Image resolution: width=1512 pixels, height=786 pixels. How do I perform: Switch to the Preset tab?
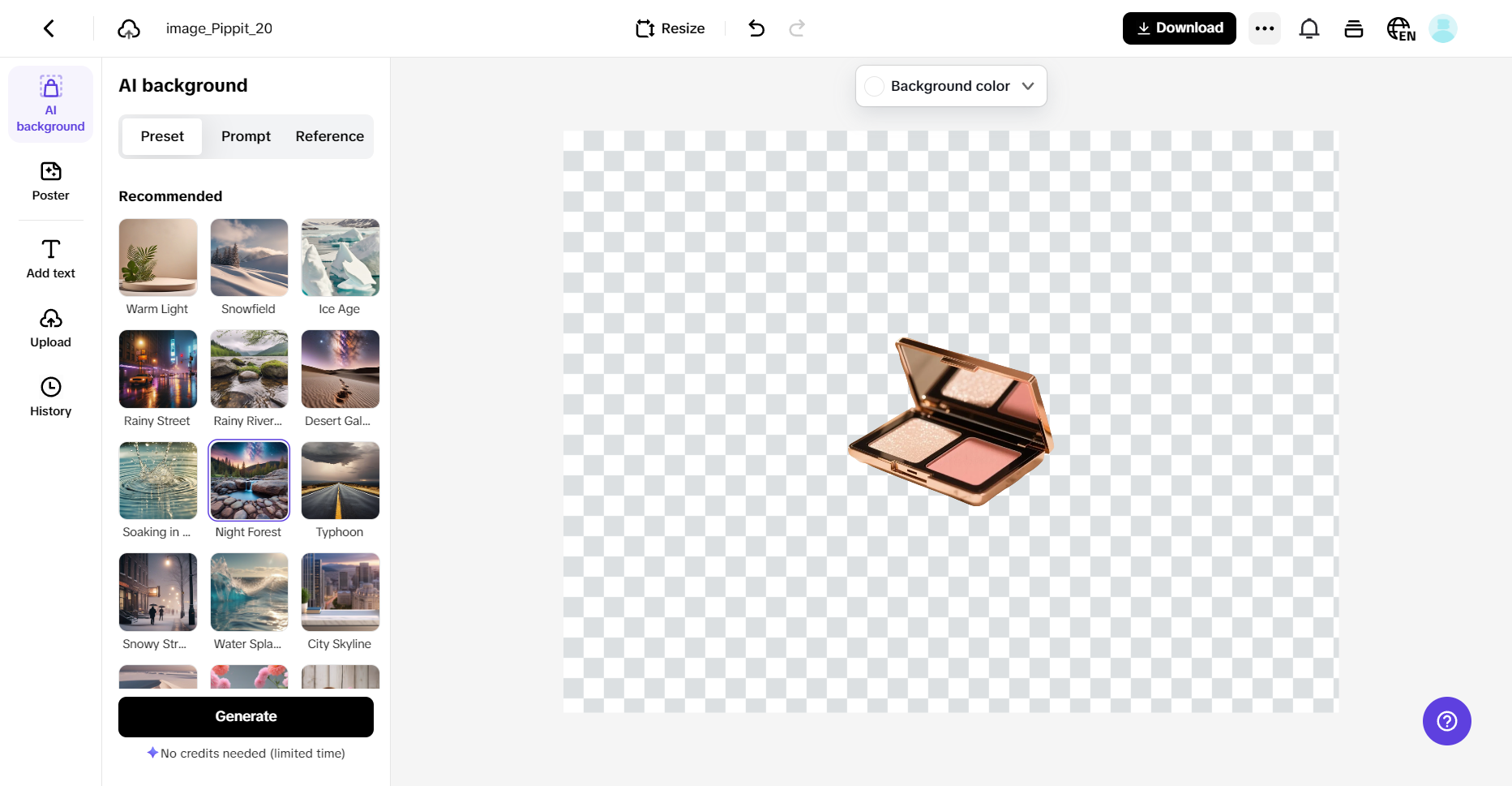pyautogui.click(x=162, y=136)
